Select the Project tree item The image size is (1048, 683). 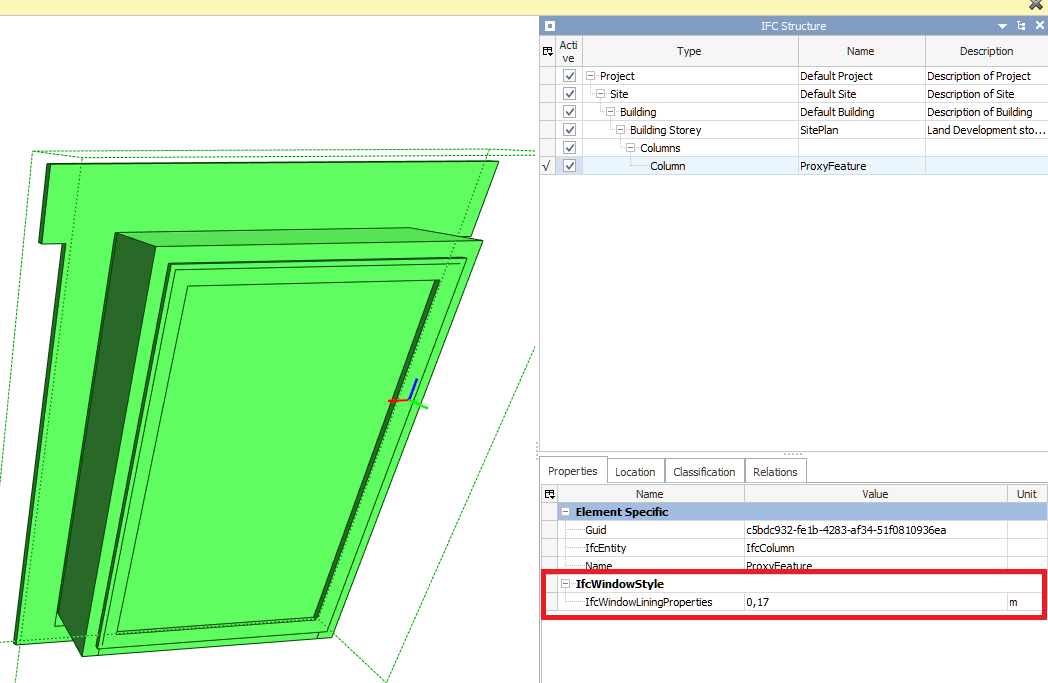tap(617, 76)
